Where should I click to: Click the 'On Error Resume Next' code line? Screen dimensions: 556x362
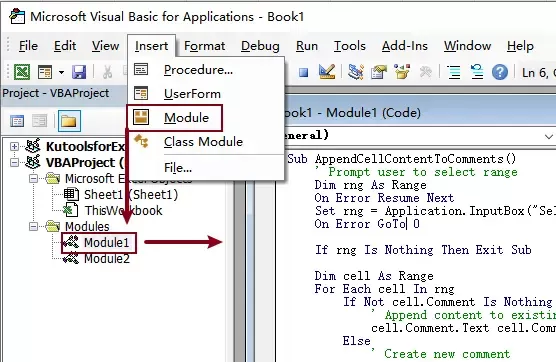click(x=384, y=198)
